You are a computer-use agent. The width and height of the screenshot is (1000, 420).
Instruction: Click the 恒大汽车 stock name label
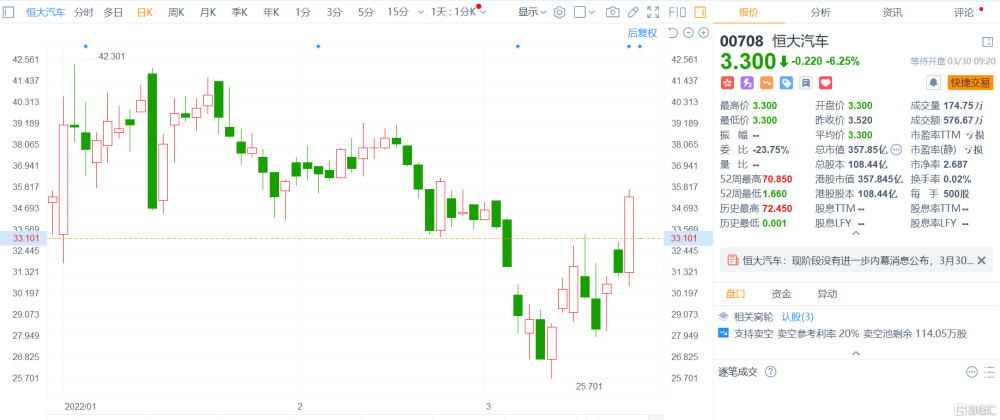[800, 41]
